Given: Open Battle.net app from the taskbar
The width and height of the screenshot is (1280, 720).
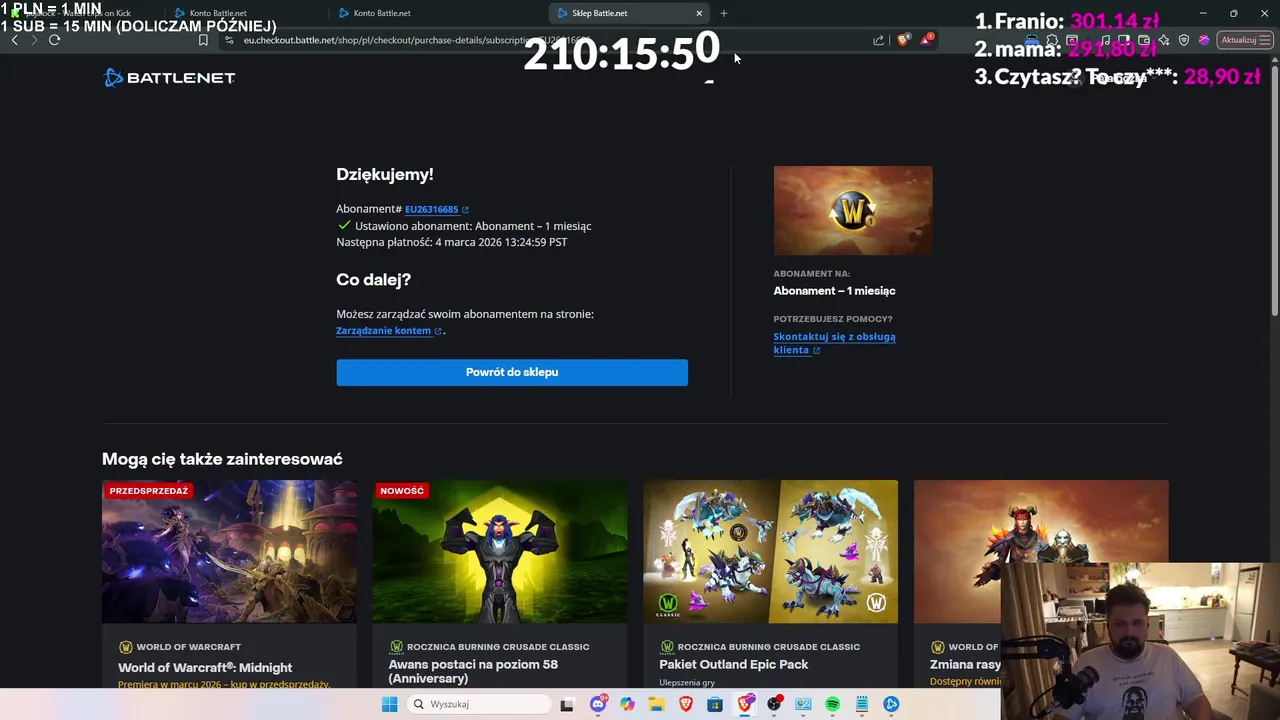Looking at the screenshot, I should pyautogui.click(x=891, y=704).
